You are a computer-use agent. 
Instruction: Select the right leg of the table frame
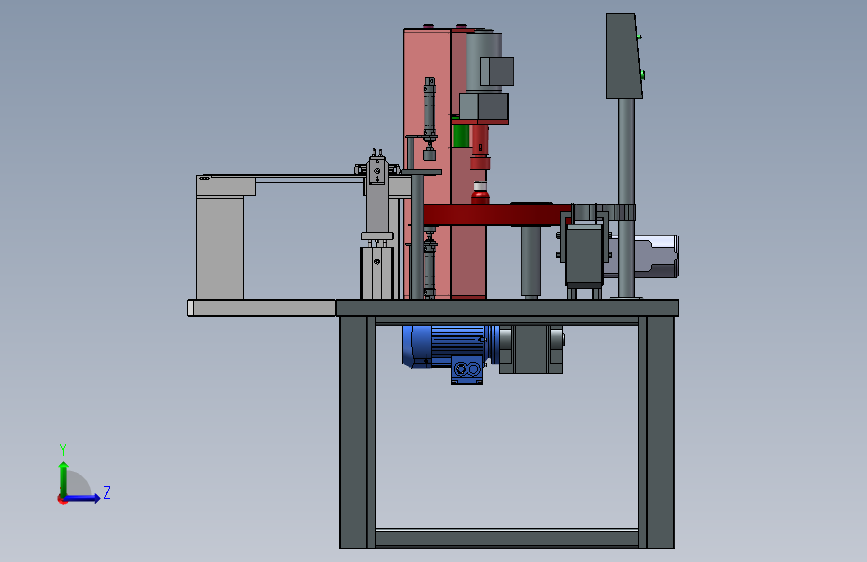click(657, 432)
